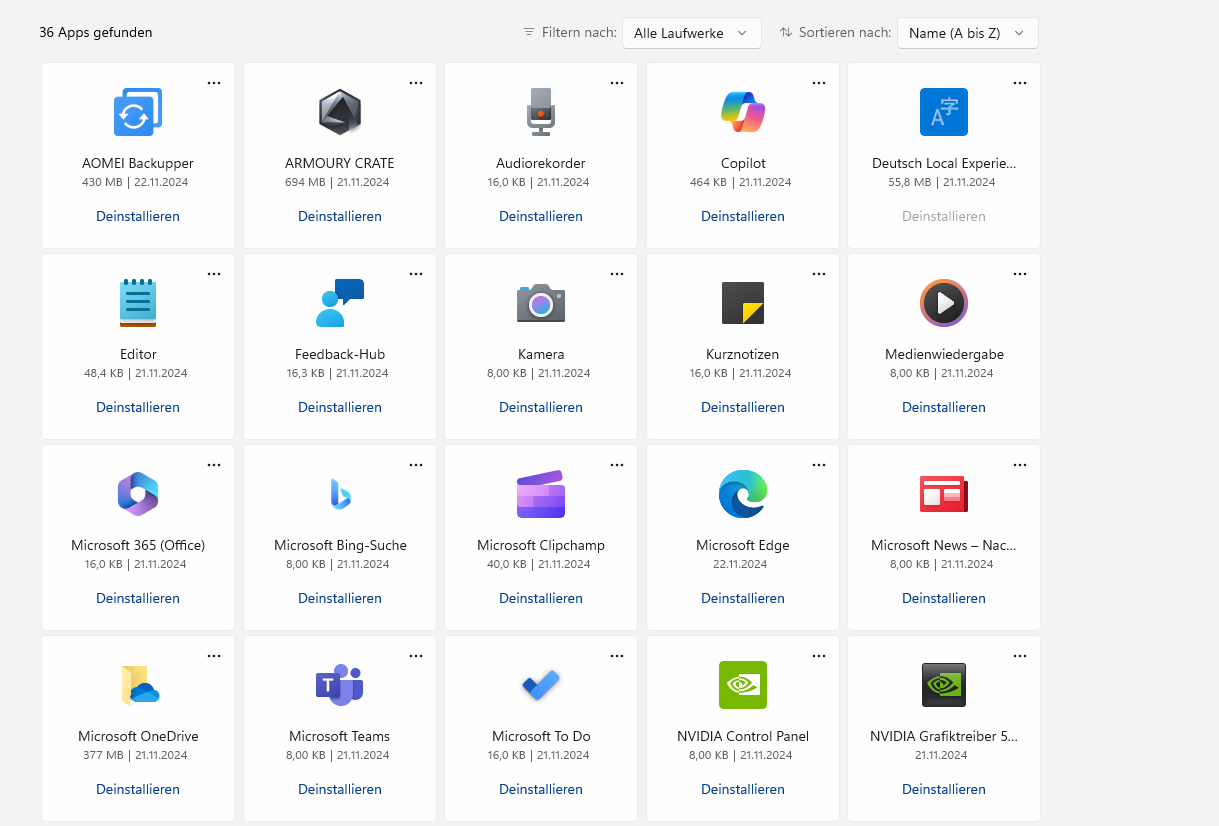The image size is (1219, 826).
Task: Click the Feedback-Hub icon
Action: click(340, 303)
